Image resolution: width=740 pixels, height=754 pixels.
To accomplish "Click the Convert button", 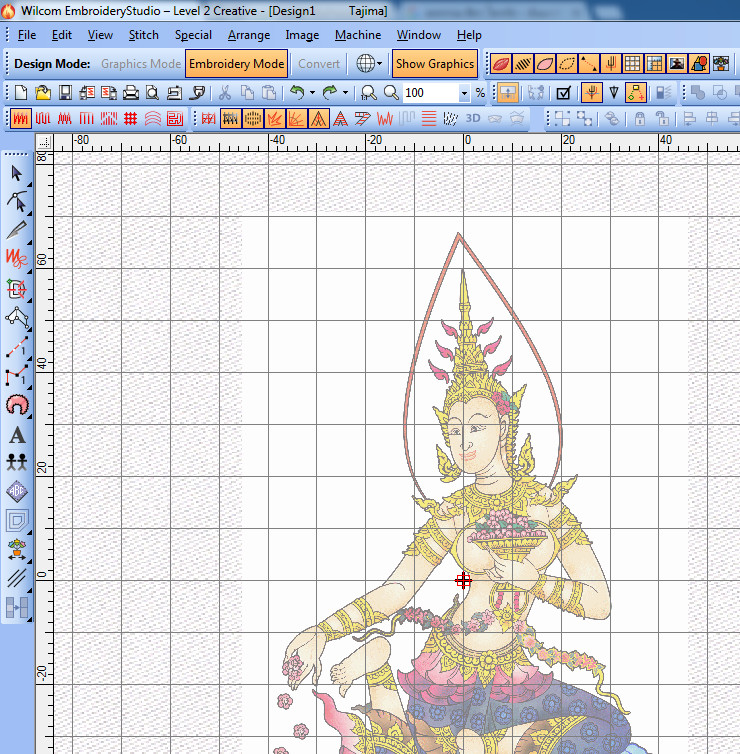I will 319,63.
